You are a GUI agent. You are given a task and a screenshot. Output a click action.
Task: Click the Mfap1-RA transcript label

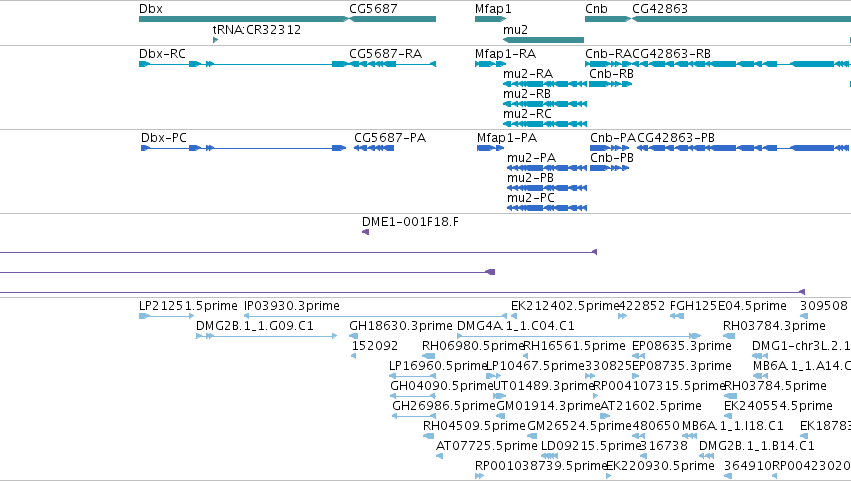[x=505, y=54]
